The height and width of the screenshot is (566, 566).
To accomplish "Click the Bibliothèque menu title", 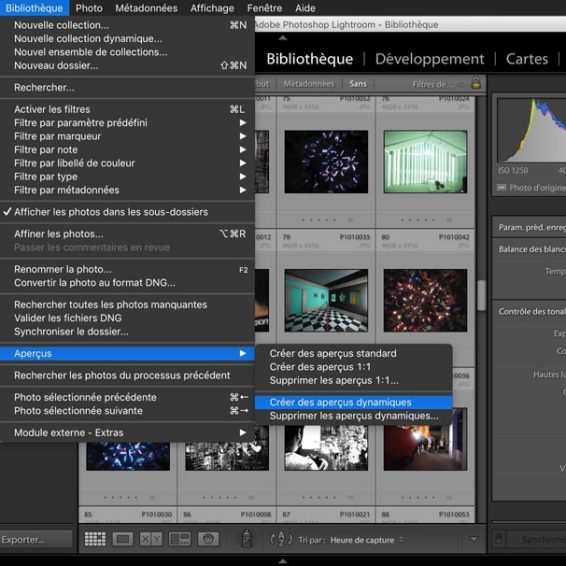I will click(x=34, y=8).
